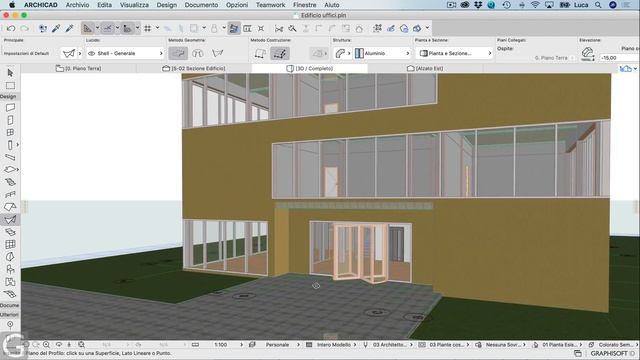Screen dimensions: 640x360
Task: Select the Railing tool
Action: click(x=10, y=194)
